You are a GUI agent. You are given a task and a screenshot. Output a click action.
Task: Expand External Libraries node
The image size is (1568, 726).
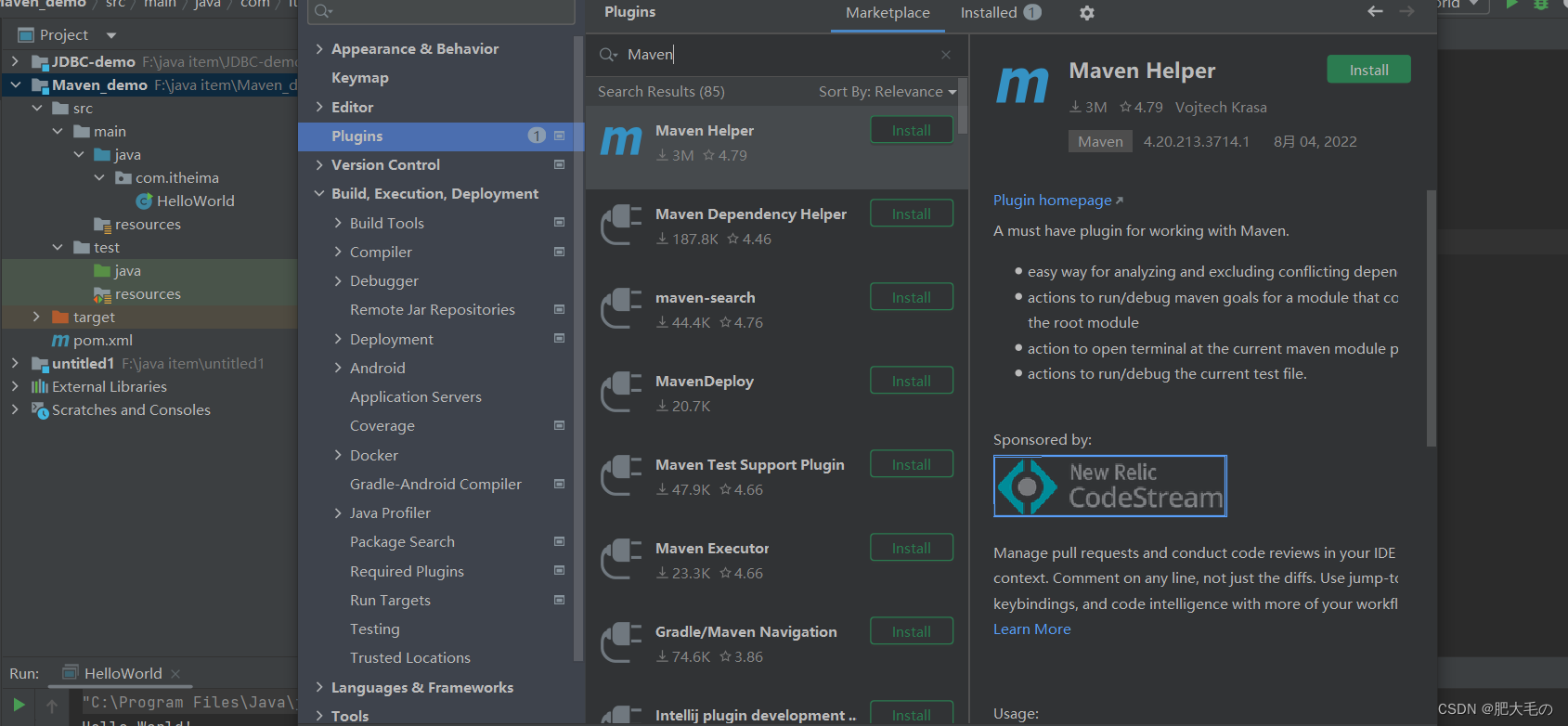pos(15,386)
